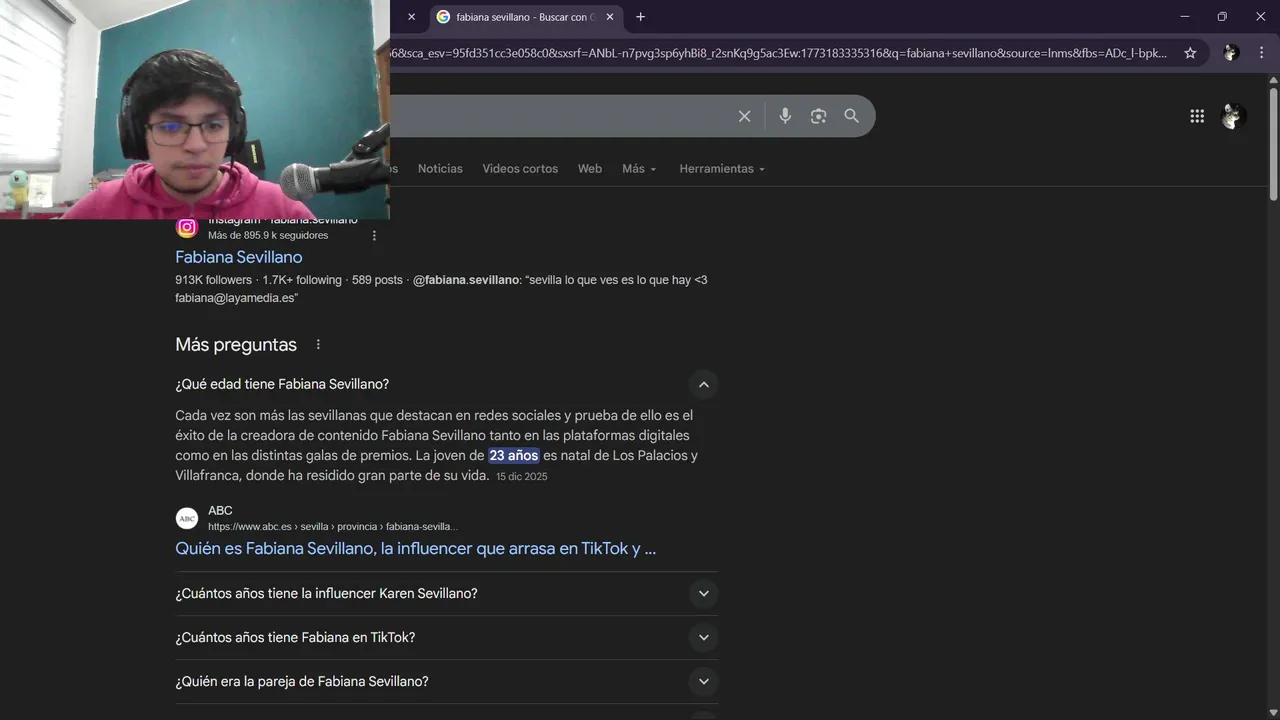Image resolution: width=1280 pixels, height=720 pixels.
Task: Minimize the Chrome window
Action: pyautogui.click(x=1185, y=17)
